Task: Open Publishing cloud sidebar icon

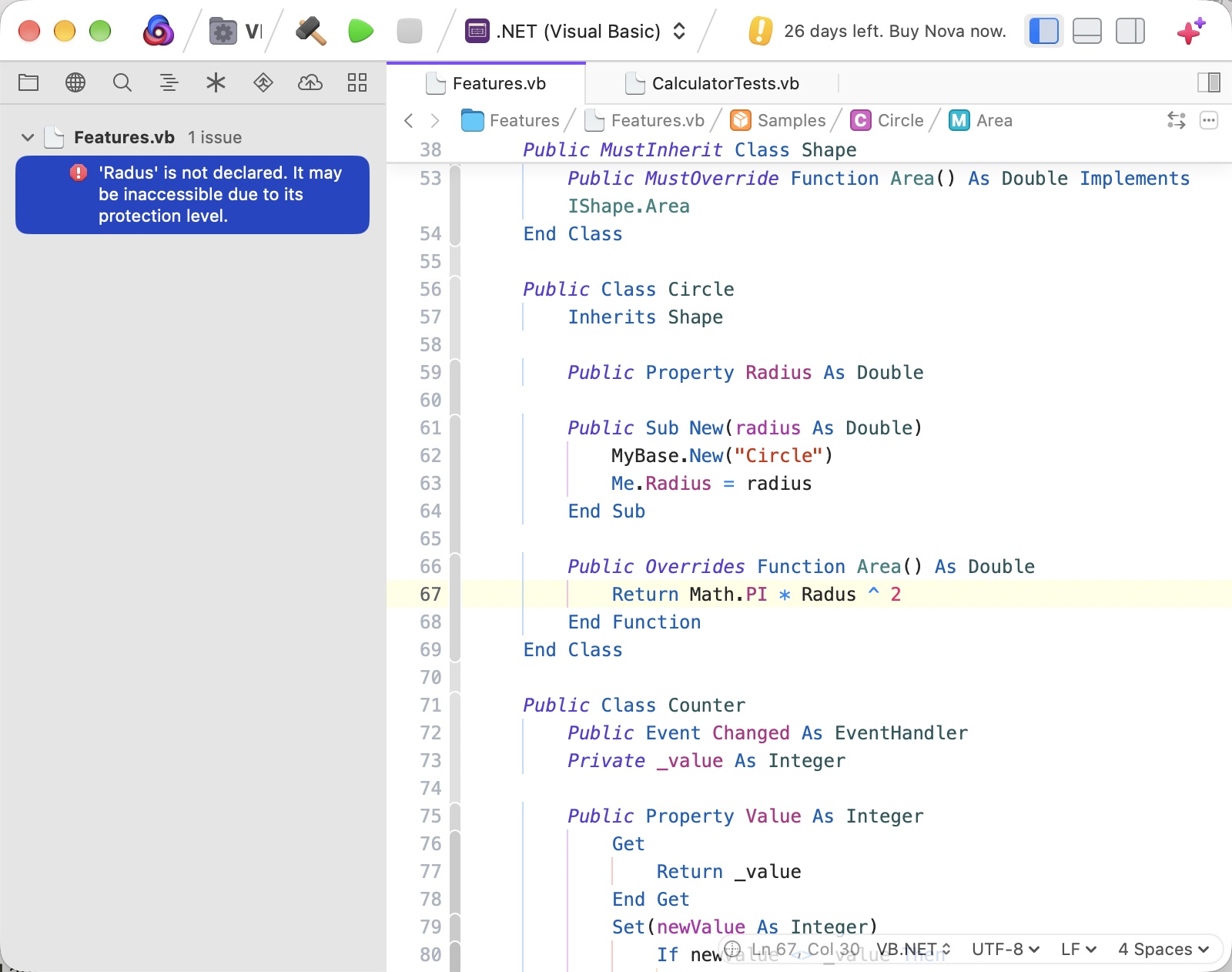Action: 310,82
